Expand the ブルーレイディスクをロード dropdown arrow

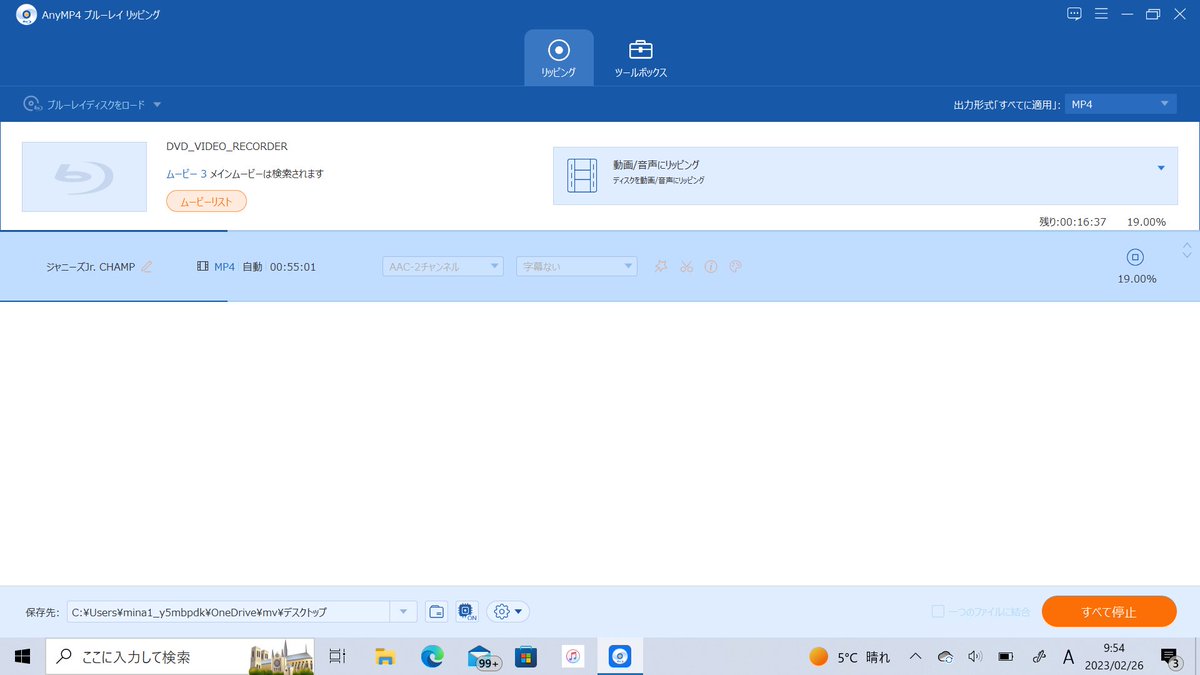point(157,104)
